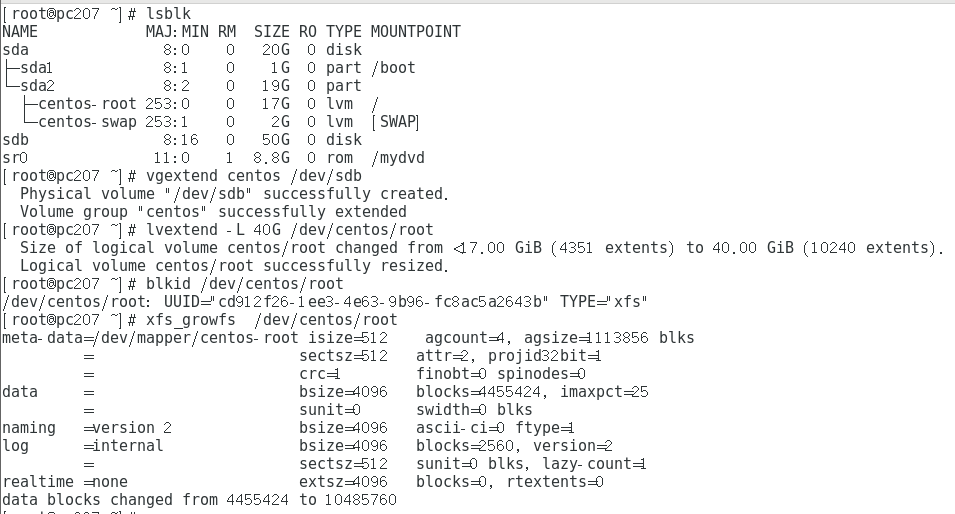955x514 pixels.
Task: Click '=version 2' in the naming row
Action: 128,428
